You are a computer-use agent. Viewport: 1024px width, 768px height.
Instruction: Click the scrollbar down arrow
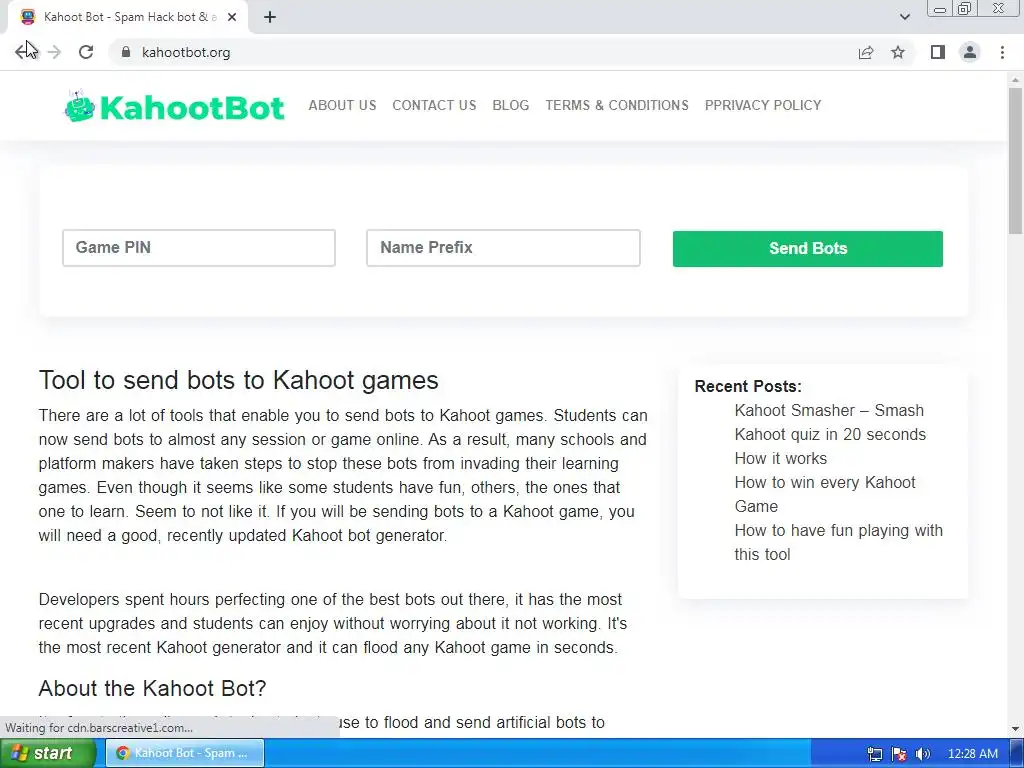1016,729
